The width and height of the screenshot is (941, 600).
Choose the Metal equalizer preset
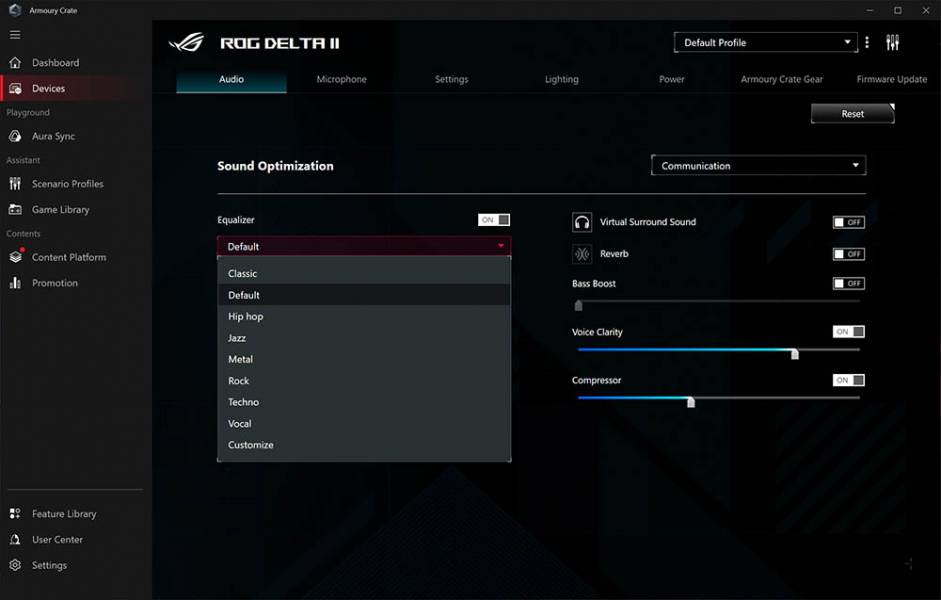pos(364,359)
